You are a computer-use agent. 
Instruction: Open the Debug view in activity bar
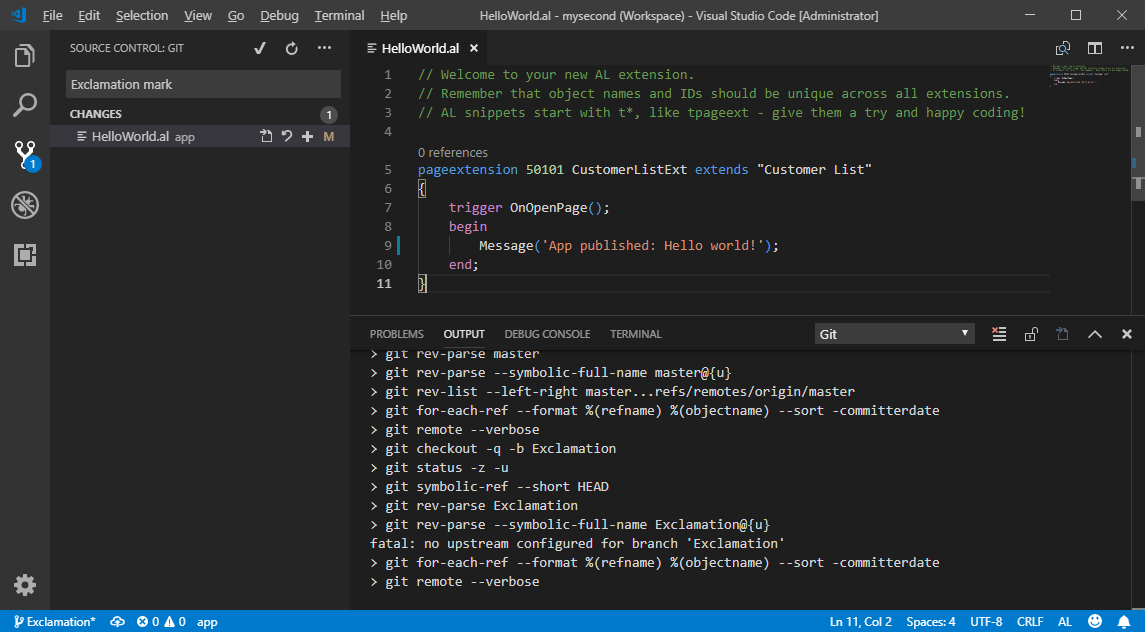[x=25, y=205]
